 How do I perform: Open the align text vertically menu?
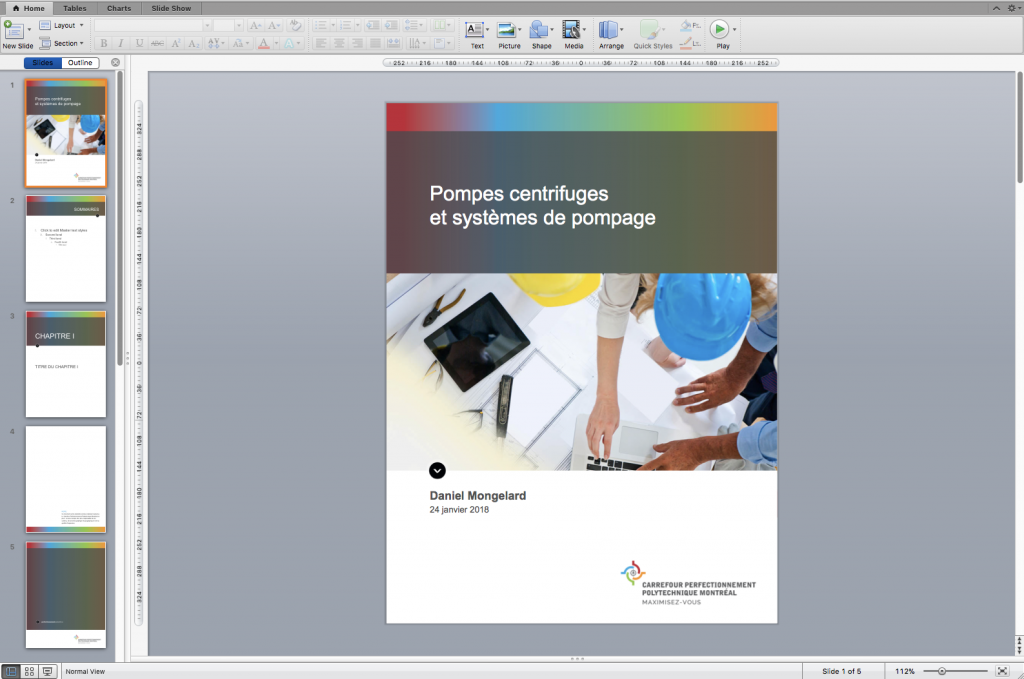coord(442,44)
